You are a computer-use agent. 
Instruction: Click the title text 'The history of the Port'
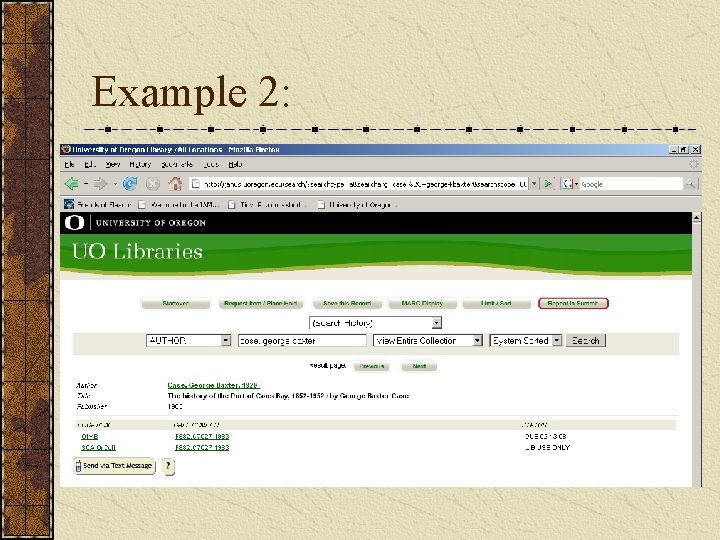pyautogui.click(x=288, y=396)
